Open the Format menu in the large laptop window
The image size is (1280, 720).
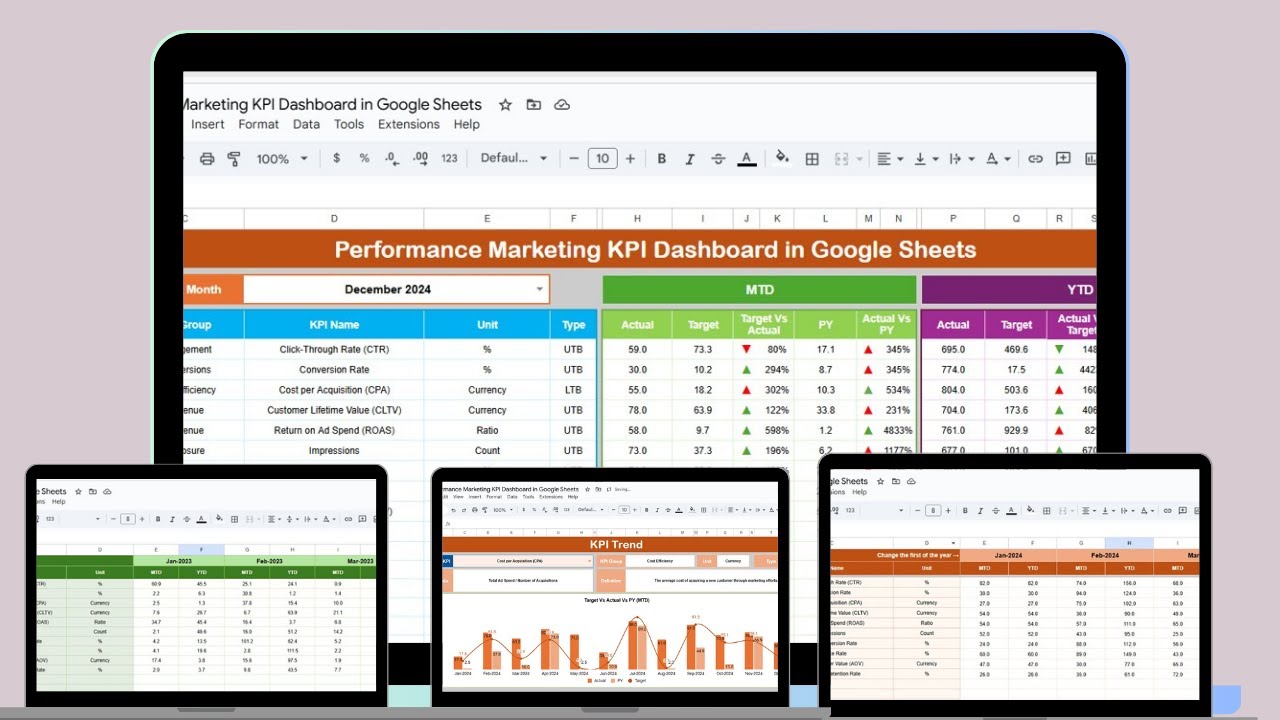259,124
